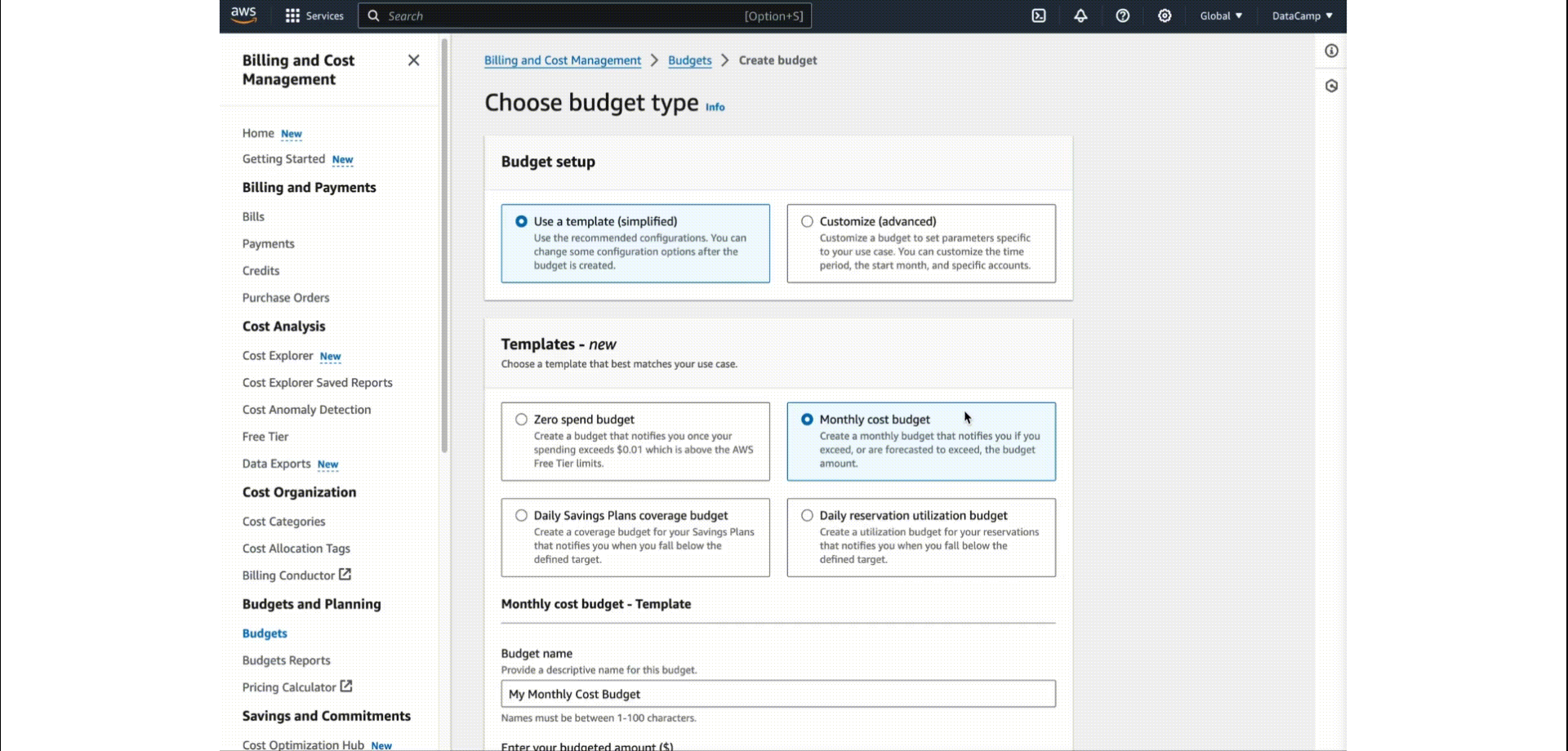This screenshot has width=1568, height=751.
Task: Select Daily reservation utilization budget option
Action: [921, 538]
